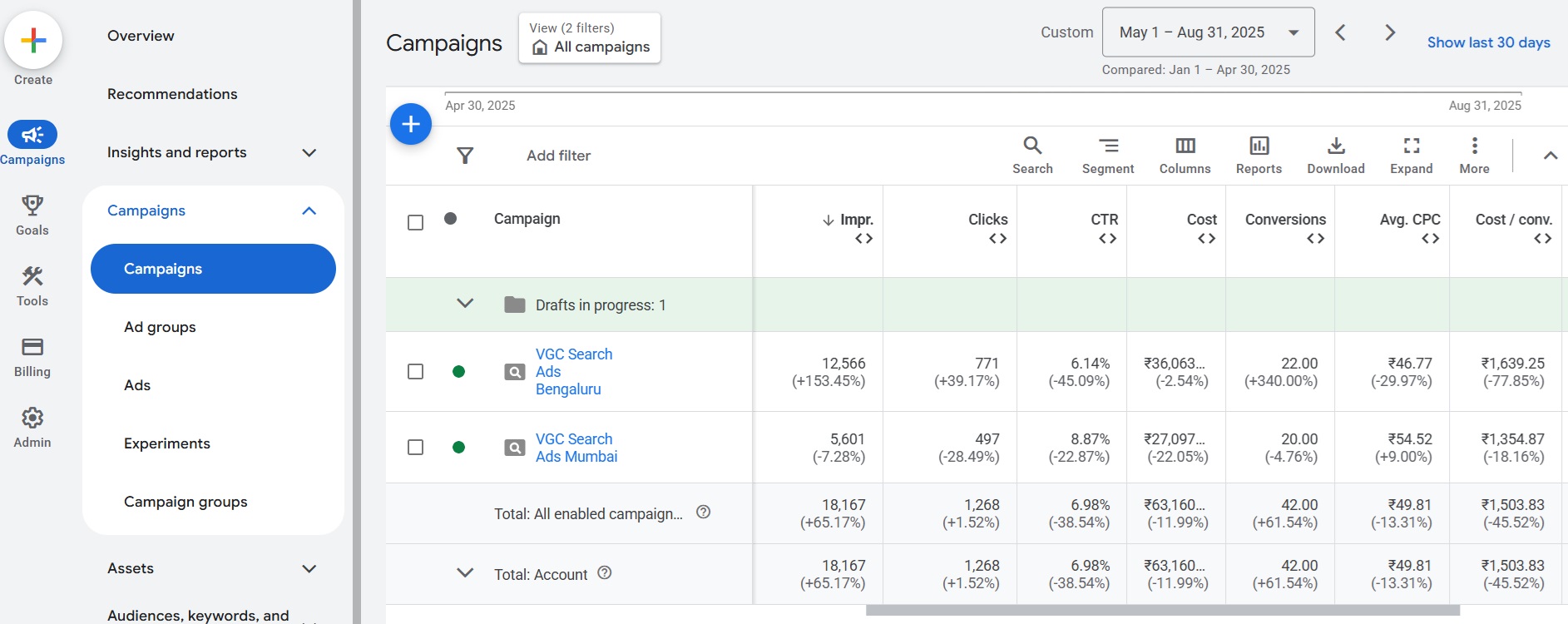The width and height of the screenshot is (1568, 624).
Task: Click the Create plus icon
Action: 33,40
